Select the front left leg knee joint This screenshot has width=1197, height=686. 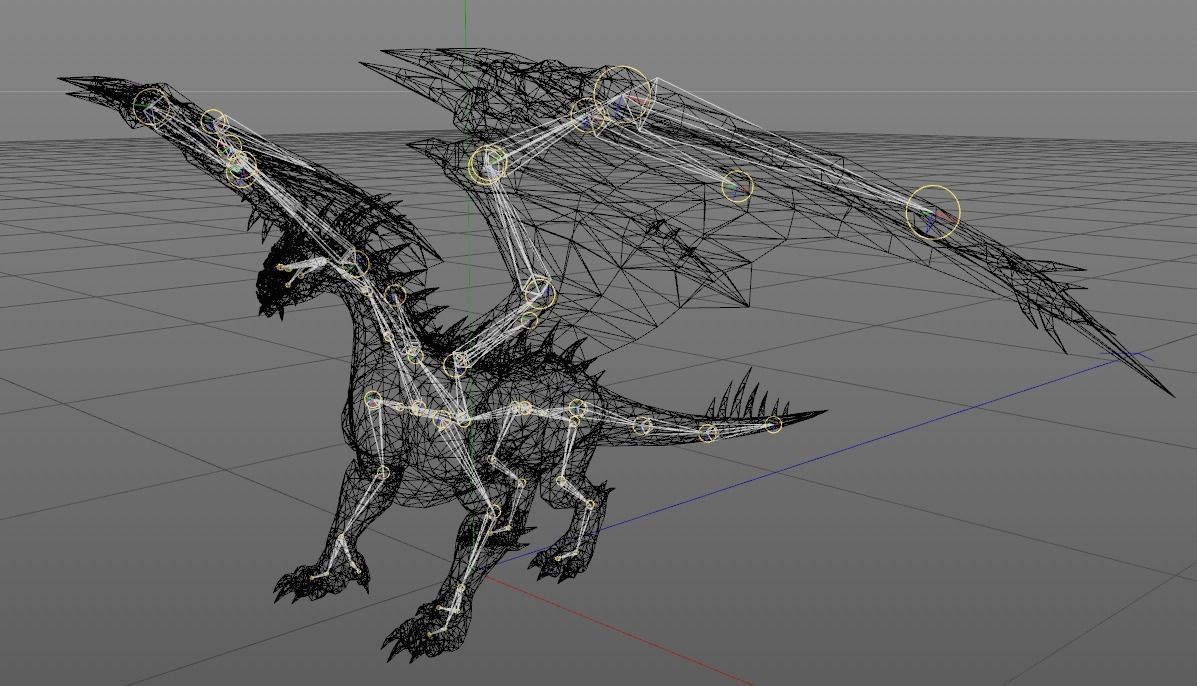pyautogui.click(x=382, y=473)
